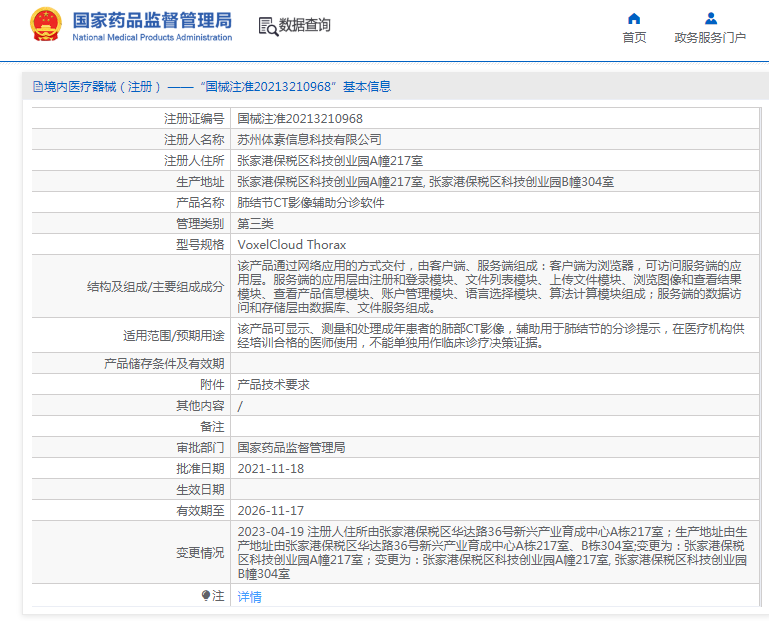
Task: Click the 注册证编号 row label
Action: coord(194,119)
